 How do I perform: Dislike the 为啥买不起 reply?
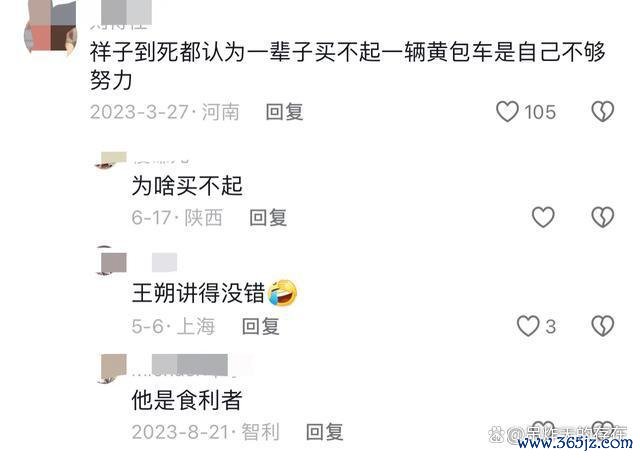tap(603, 217)
